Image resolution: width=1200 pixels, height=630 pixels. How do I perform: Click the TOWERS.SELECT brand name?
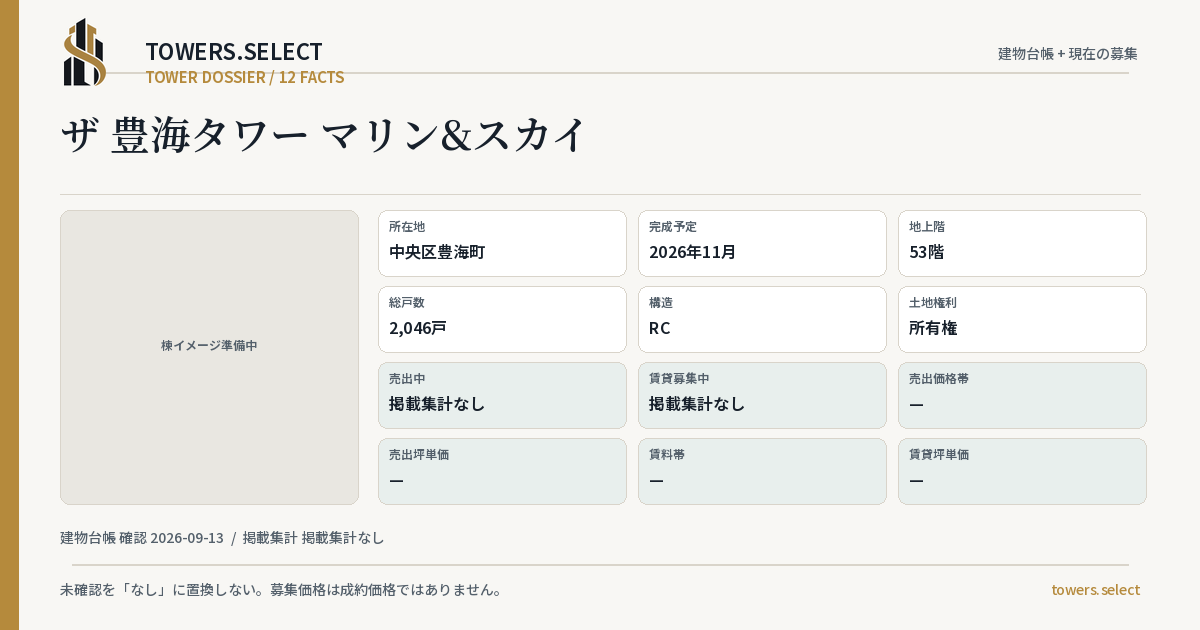click(234, 52)
